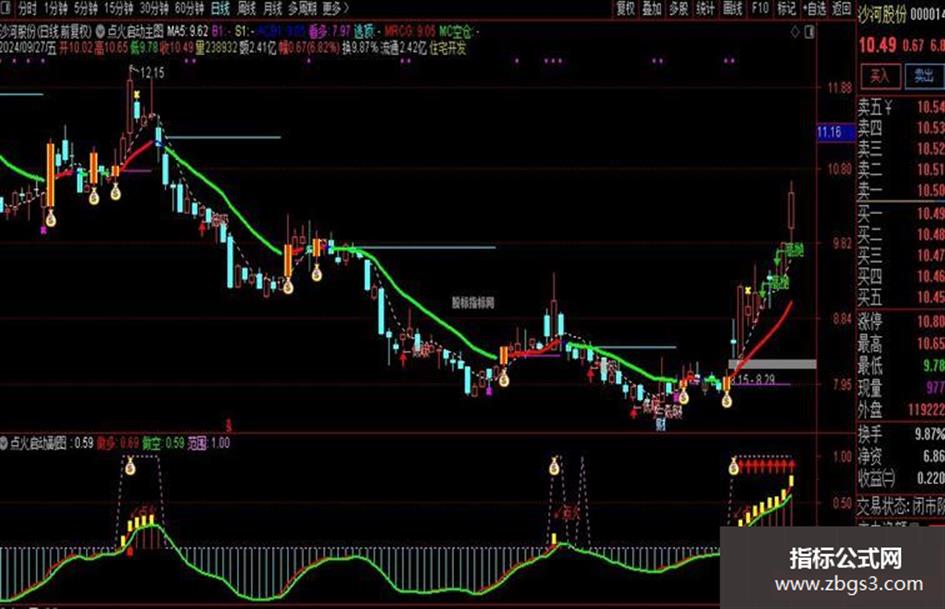Click 点火启动副图 indicator label
This screenshot has height=609, width=945.
[x=39, y=443]
